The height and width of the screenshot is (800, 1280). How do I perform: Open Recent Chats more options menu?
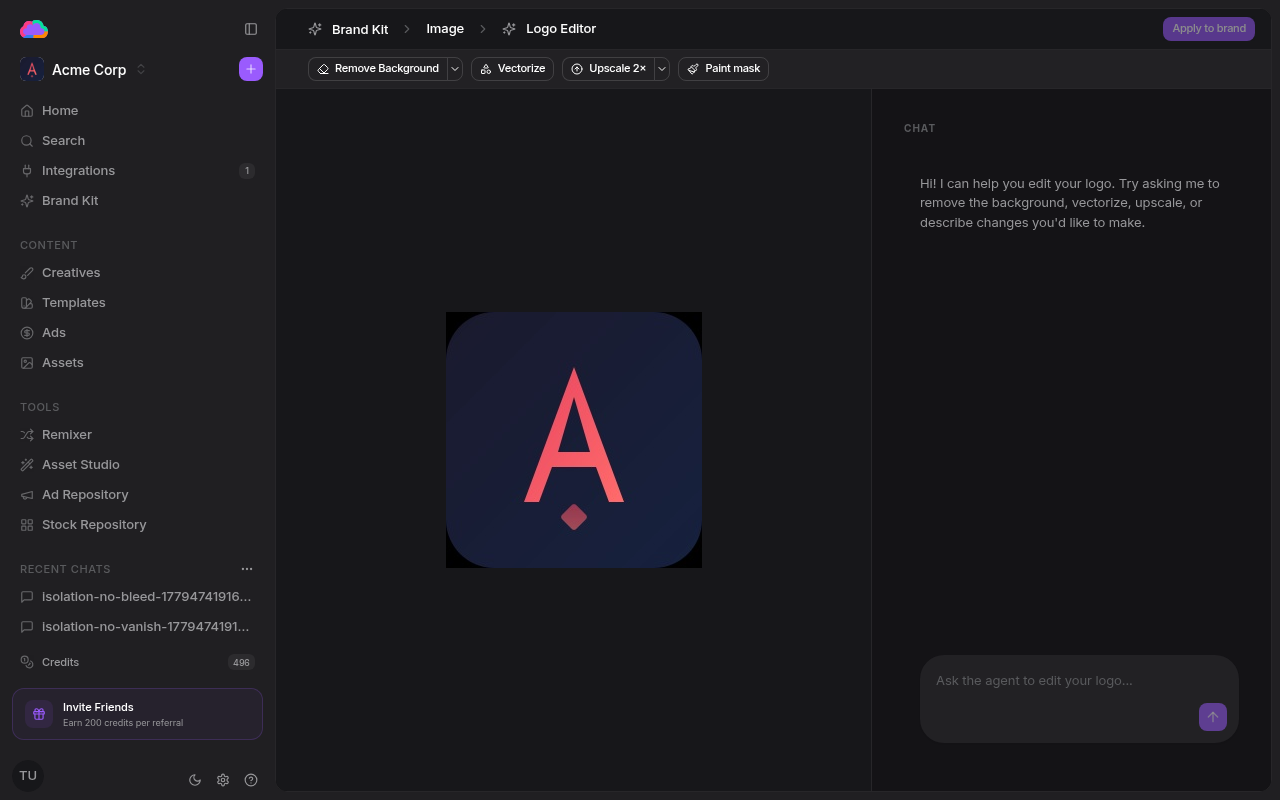pos(247,569)
